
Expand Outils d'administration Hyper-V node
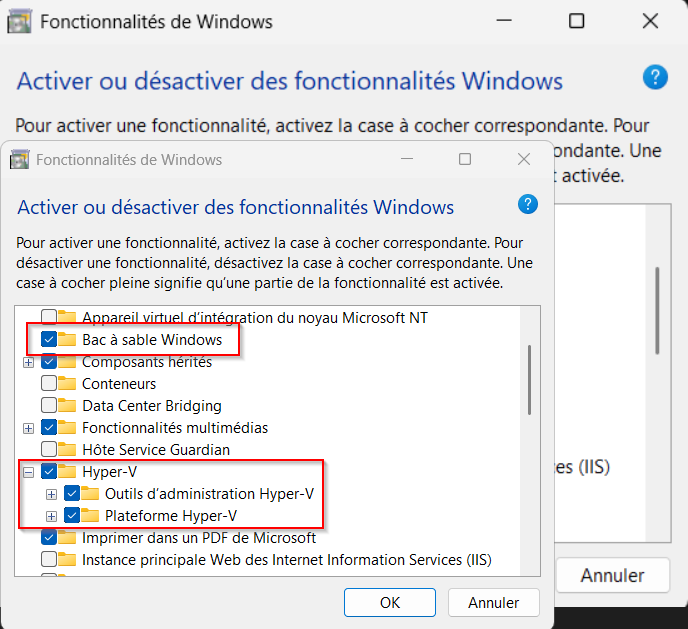pos(51,494)
